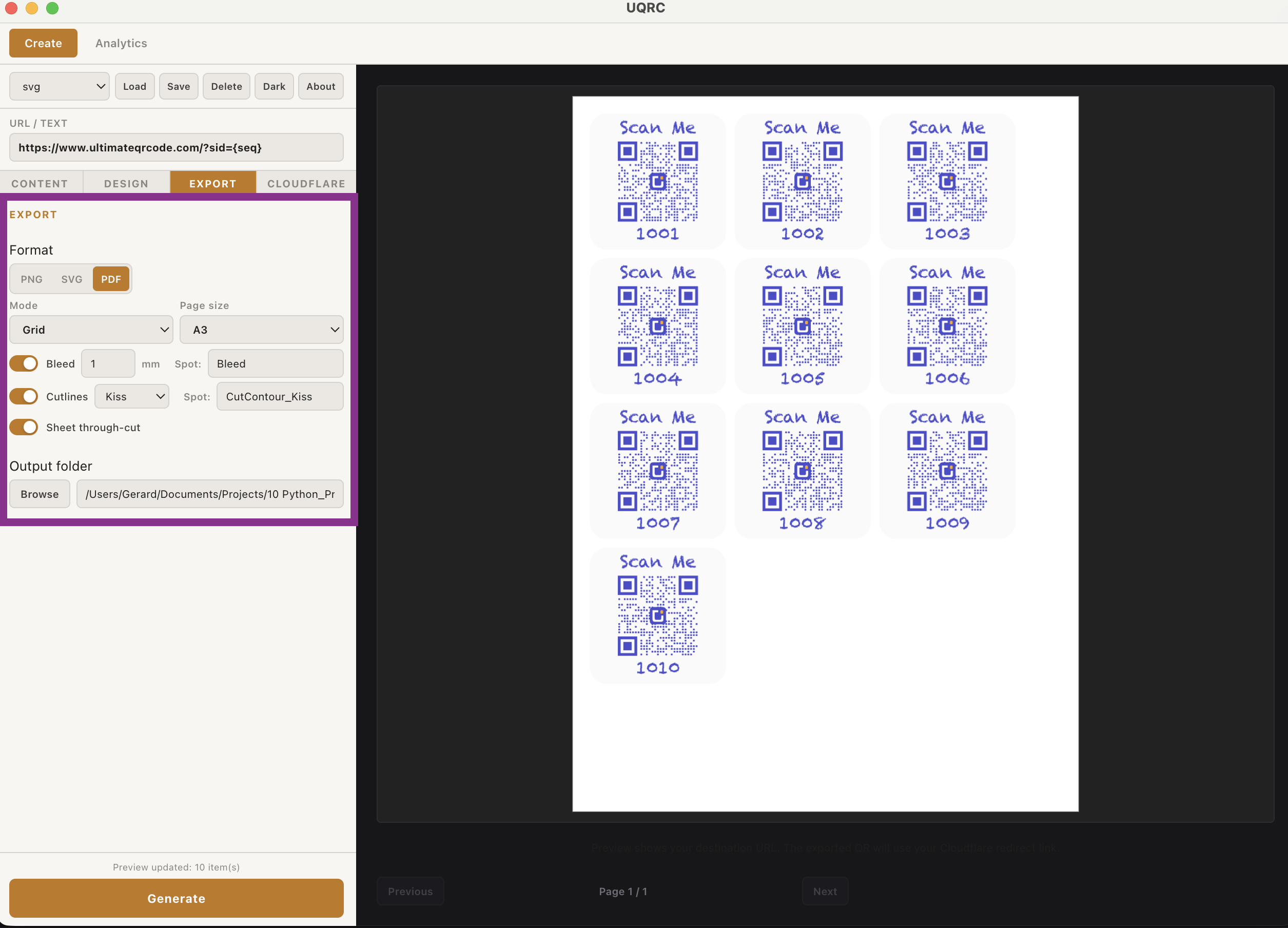Select the QR sticker numbered 1006
The height and width of the screenshot is (928, 1288).
coord(947,326)
